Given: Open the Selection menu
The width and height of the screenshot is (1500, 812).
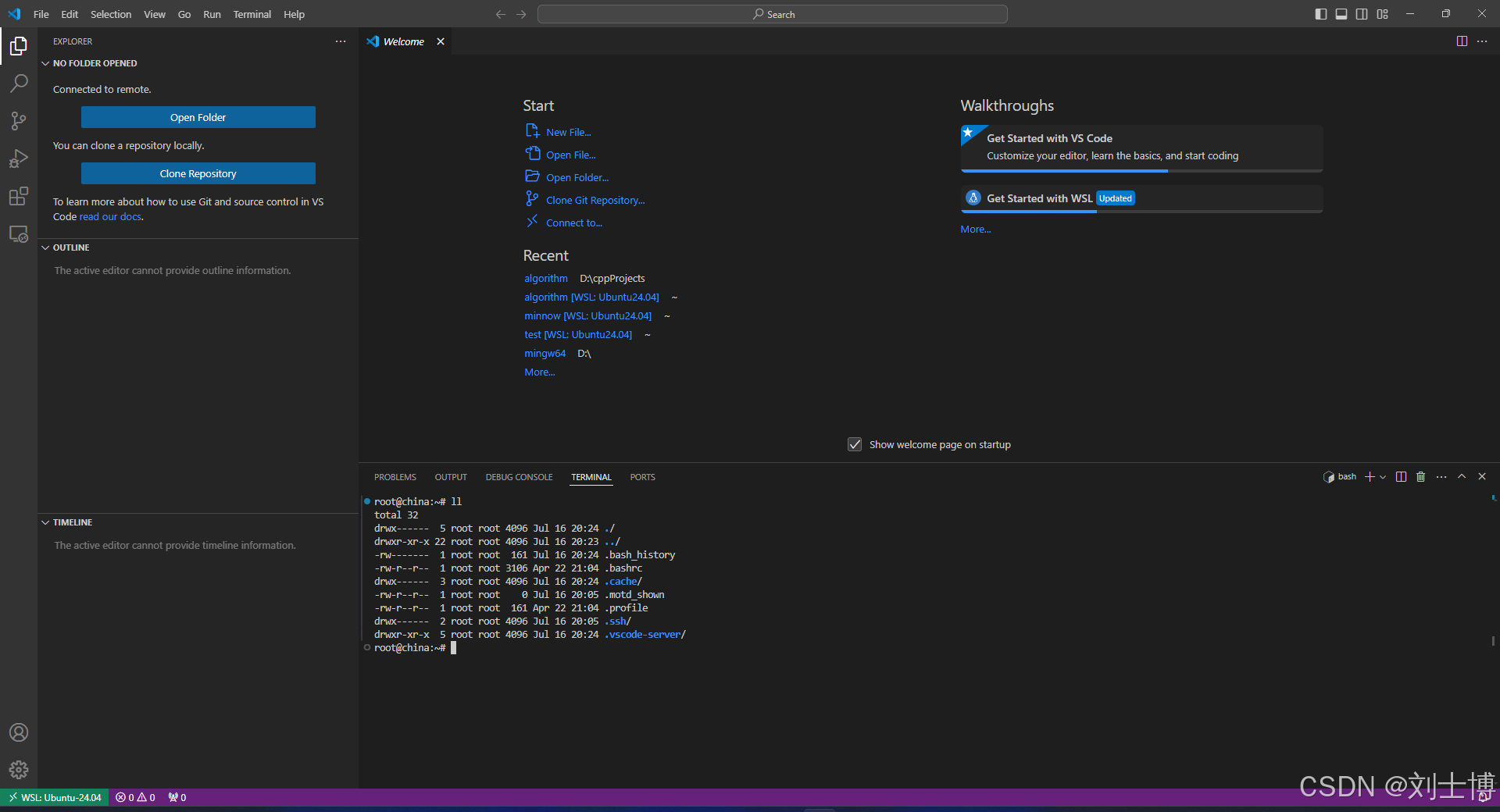Looking at the screenshot, I should 111,14.
